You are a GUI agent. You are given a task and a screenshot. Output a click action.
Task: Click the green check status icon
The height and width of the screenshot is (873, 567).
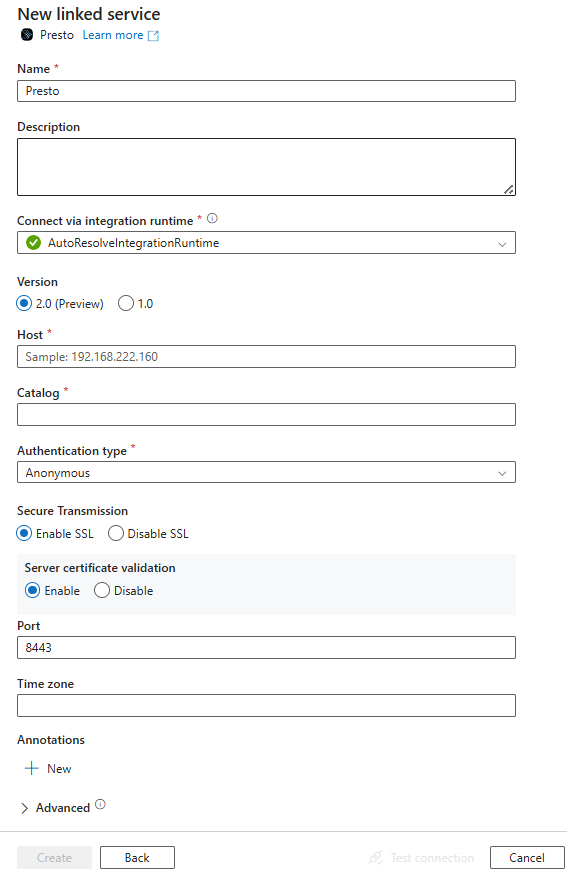pyautogui.click(x=33, y=243)
